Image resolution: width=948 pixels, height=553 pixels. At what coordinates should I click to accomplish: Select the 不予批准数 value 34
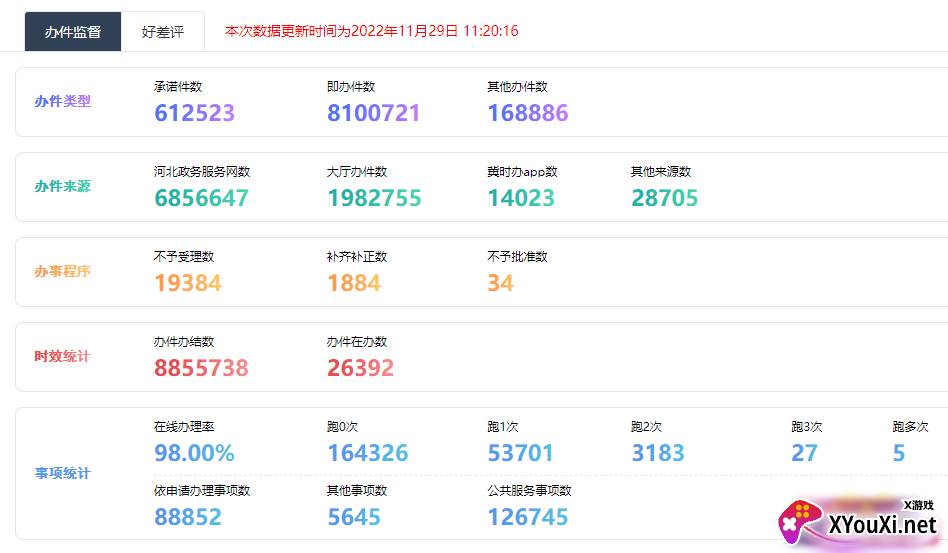(500, 283)
